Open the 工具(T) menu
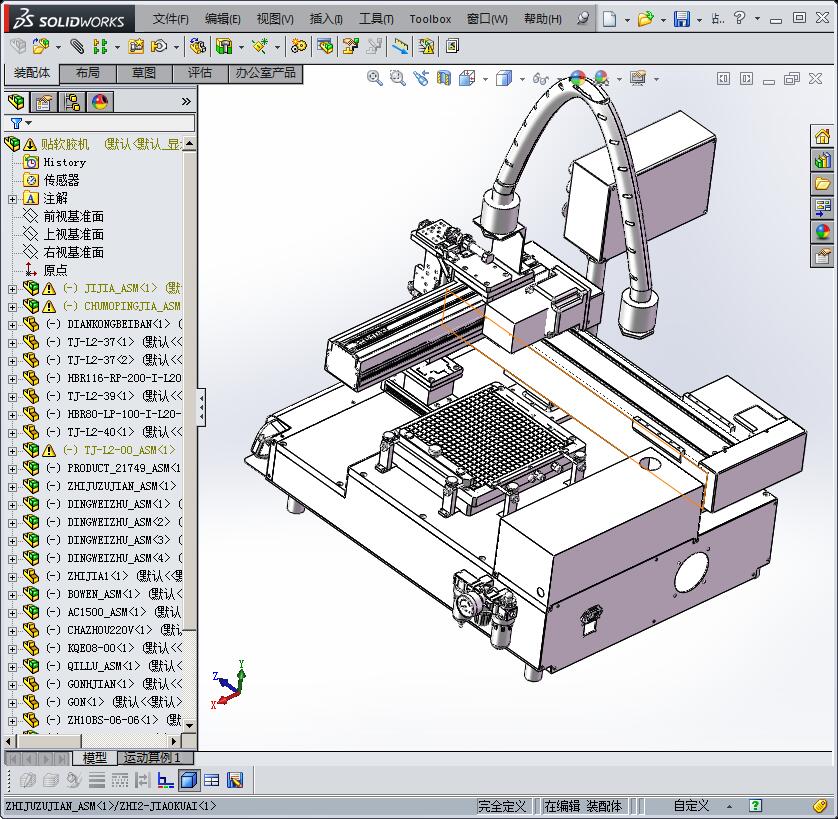This screenshot has height=819, width=838. [x=376, y=19]
